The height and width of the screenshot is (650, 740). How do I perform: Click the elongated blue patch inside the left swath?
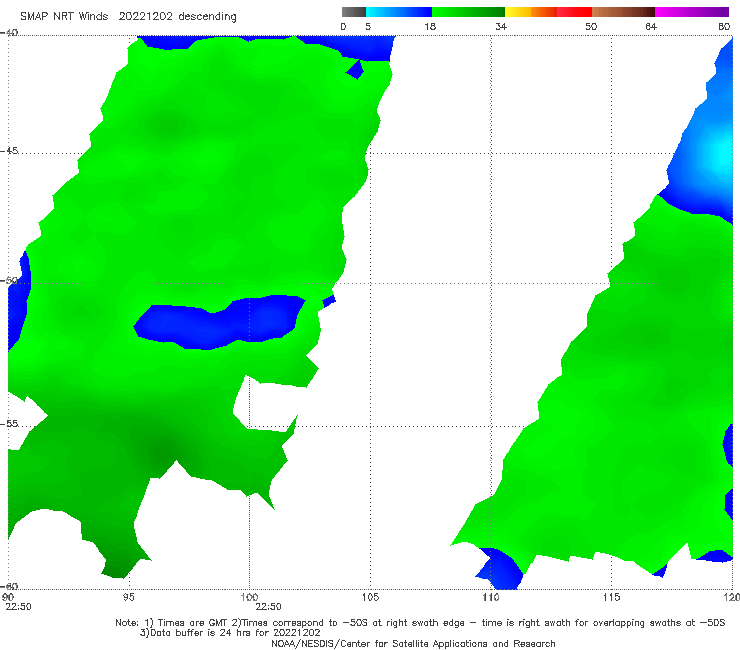click(219, 322)
